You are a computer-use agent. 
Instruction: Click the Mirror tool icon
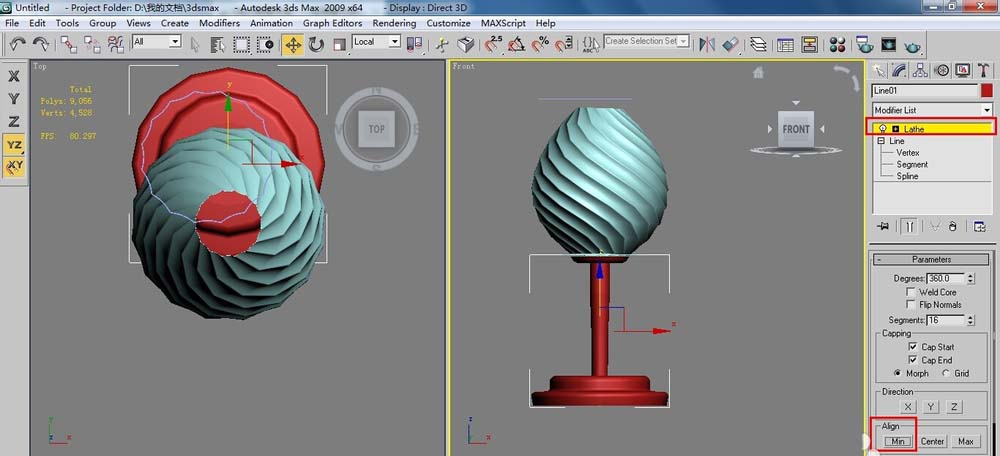coord(707,44)
